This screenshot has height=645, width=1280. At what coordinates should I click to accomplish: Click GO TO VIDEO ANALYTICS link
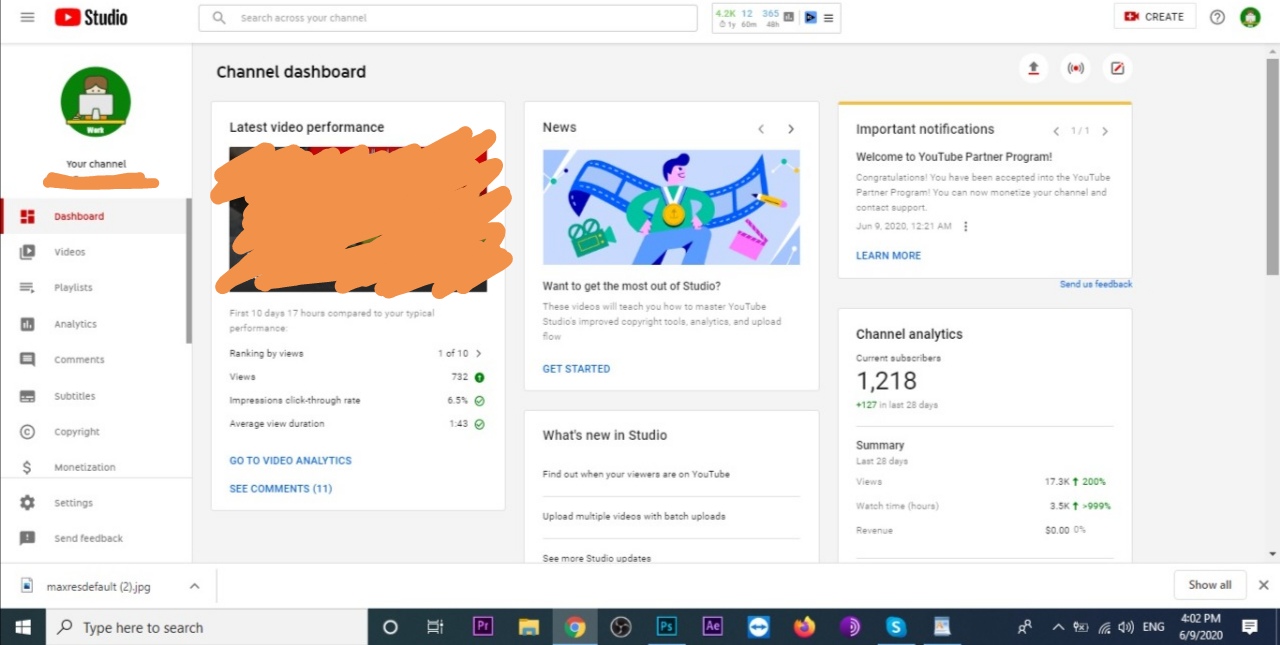tap(291, 461)
